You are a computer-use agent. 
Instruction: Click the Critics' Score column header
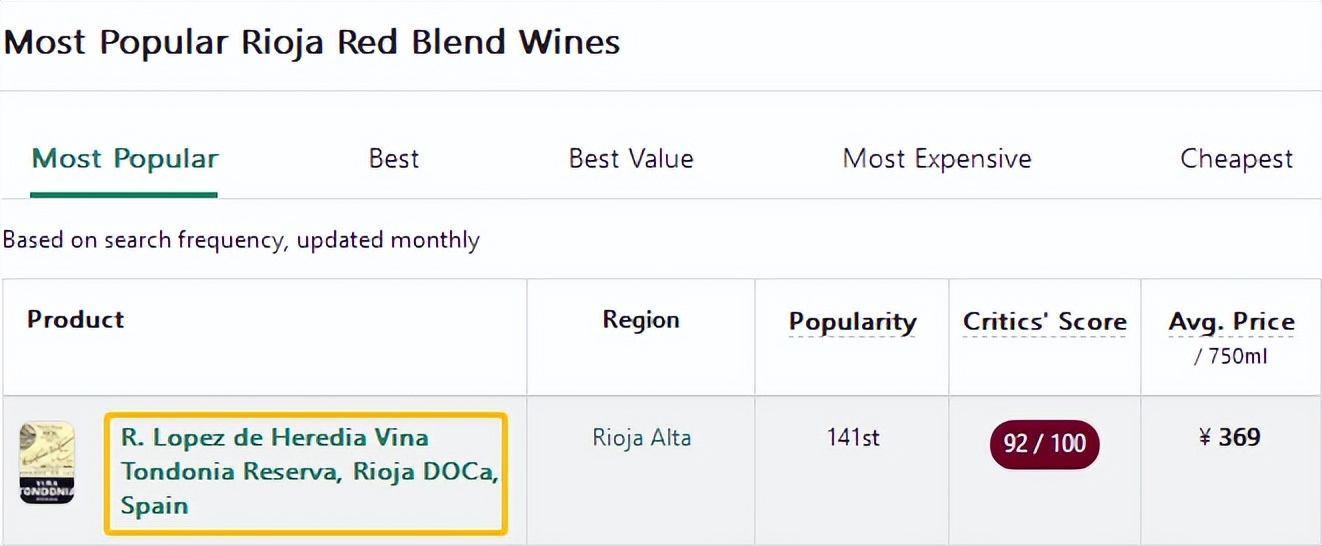point(1044,322)
